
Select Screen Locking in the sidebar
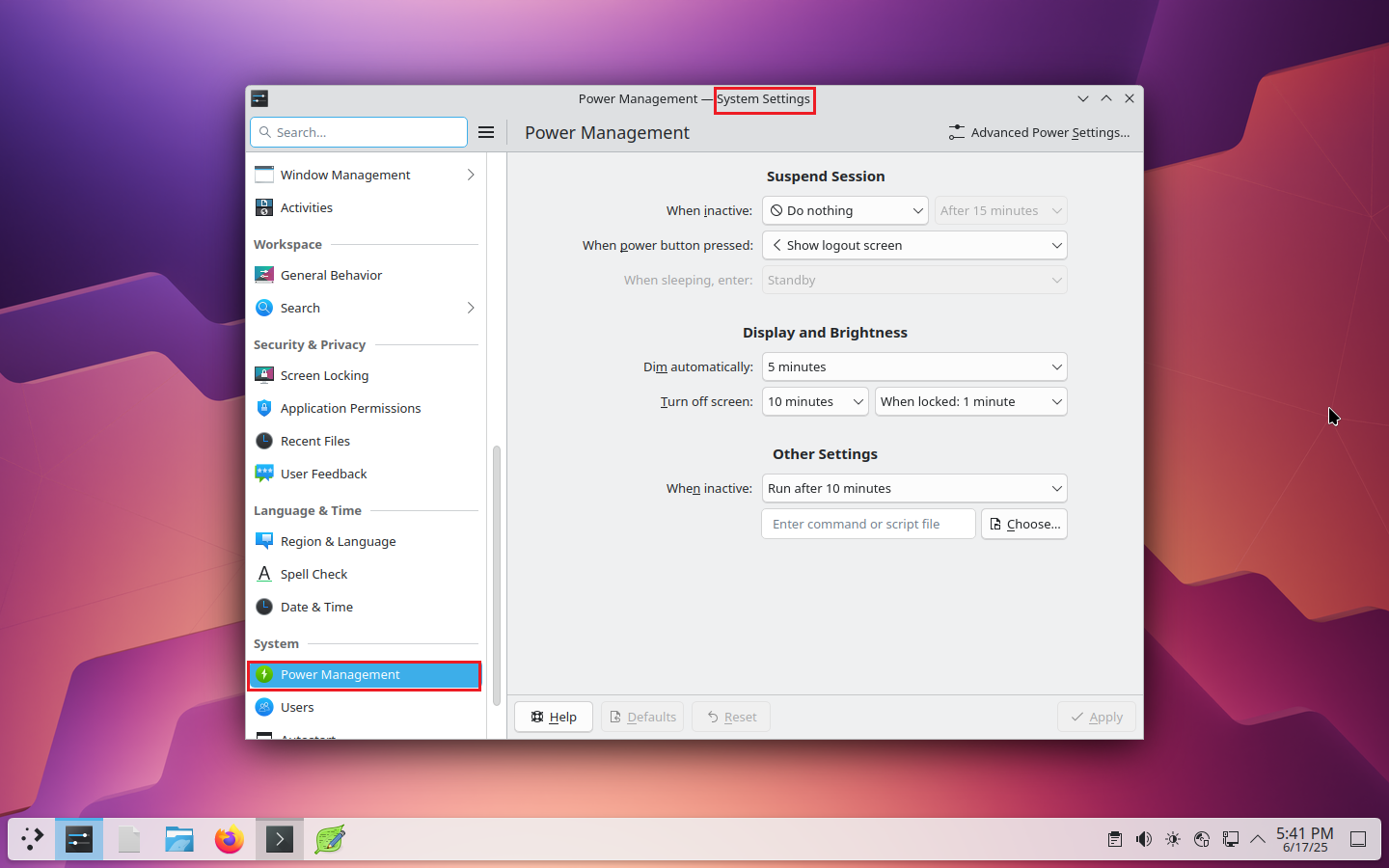click(324, 375)
